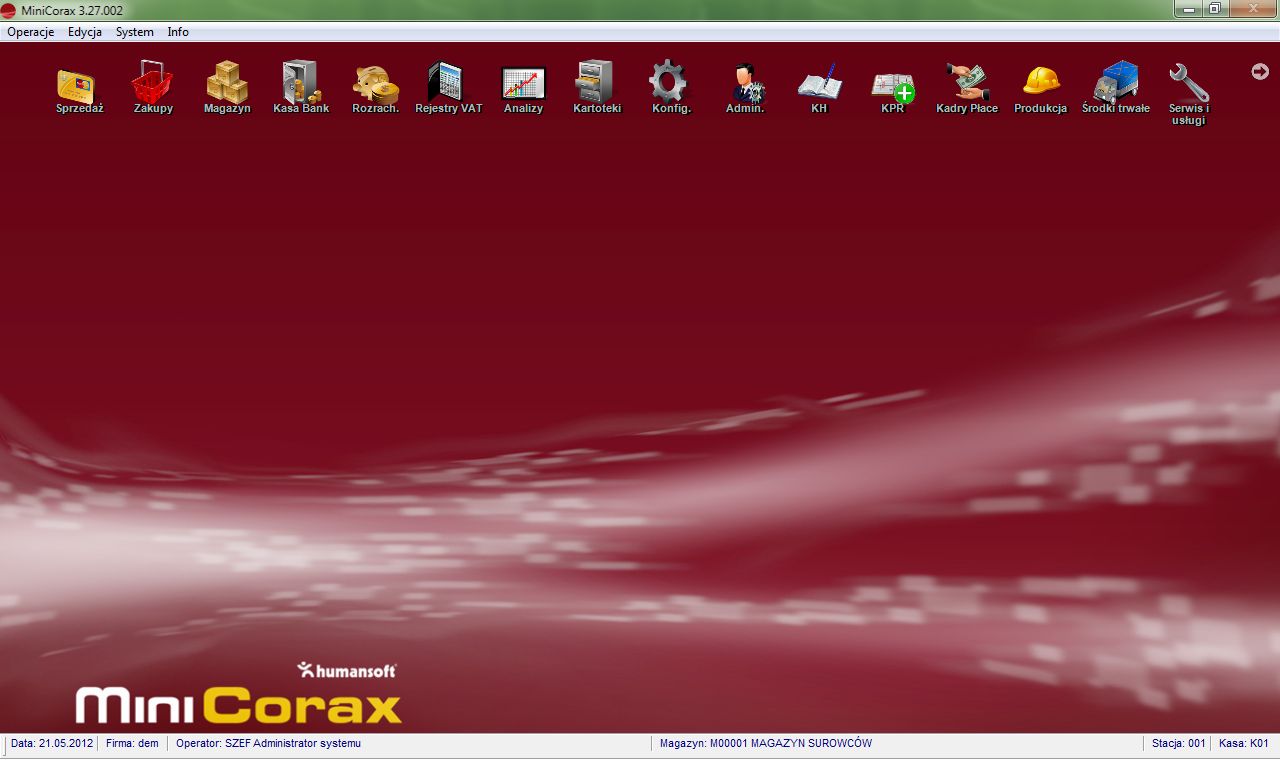
Task: Open the System menu
Action: pyautogui.click(x=135, y=32)
